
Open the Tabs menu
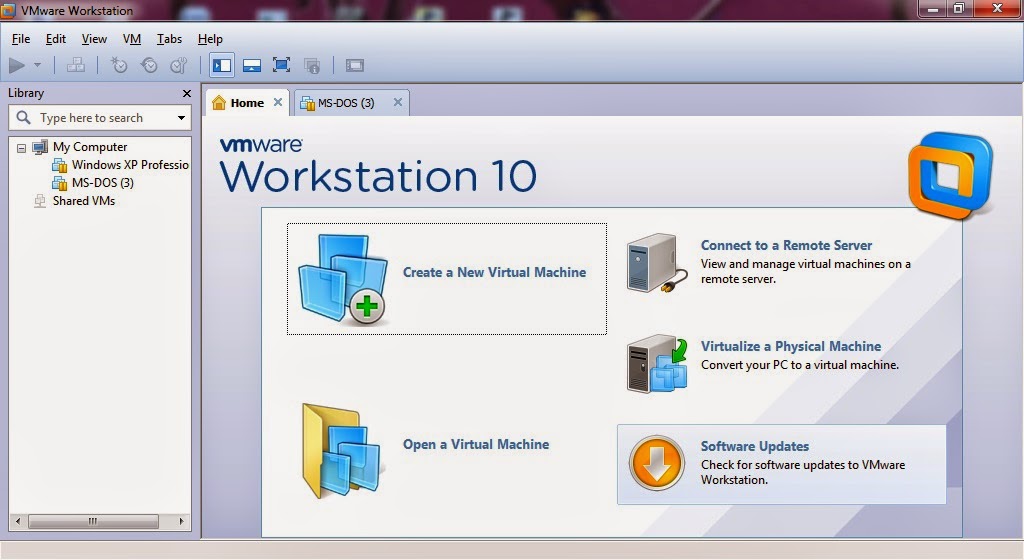tap(169, 39)
